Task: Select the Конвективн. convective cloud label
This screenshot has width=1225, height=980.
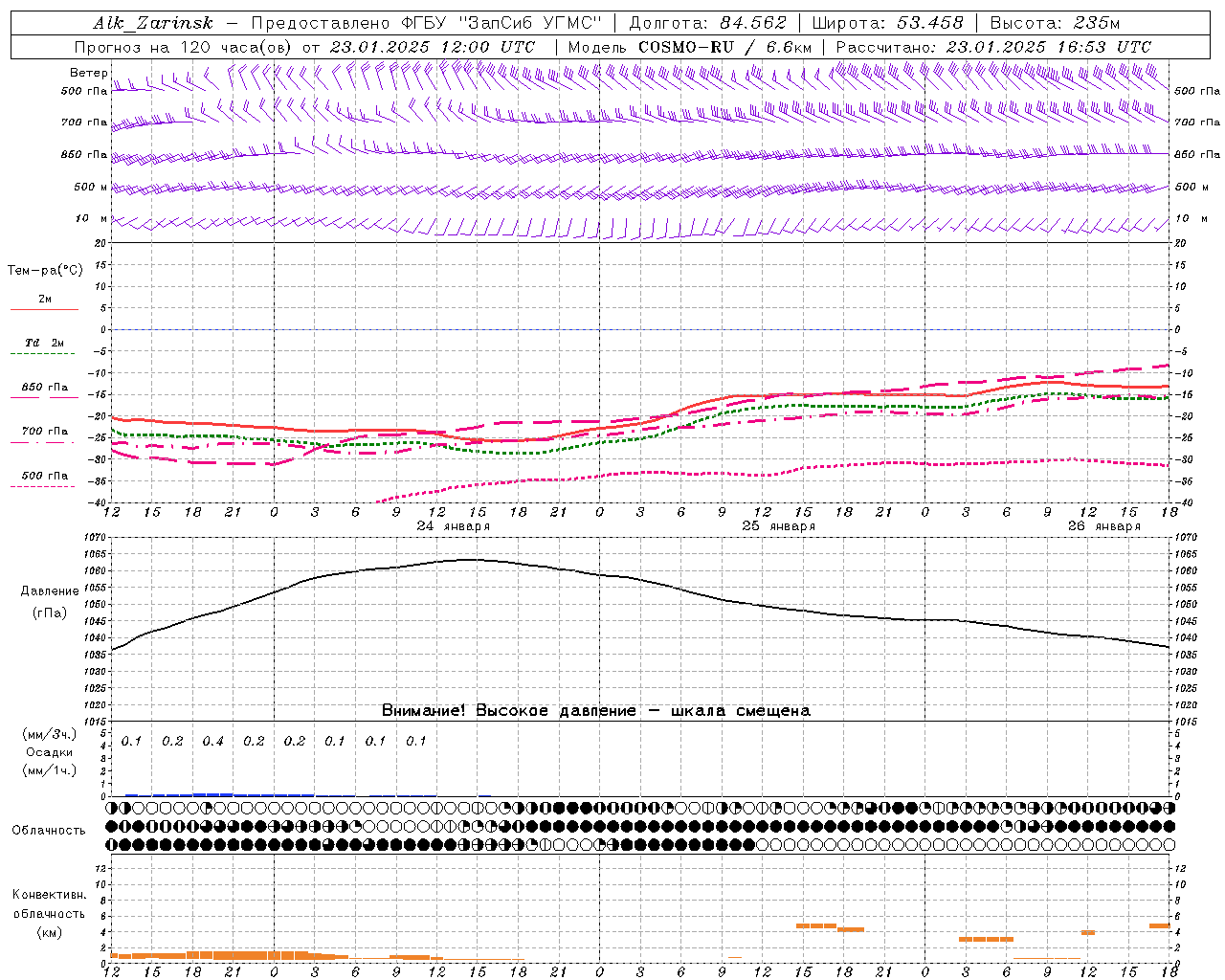Action: (x=50, y=895)
